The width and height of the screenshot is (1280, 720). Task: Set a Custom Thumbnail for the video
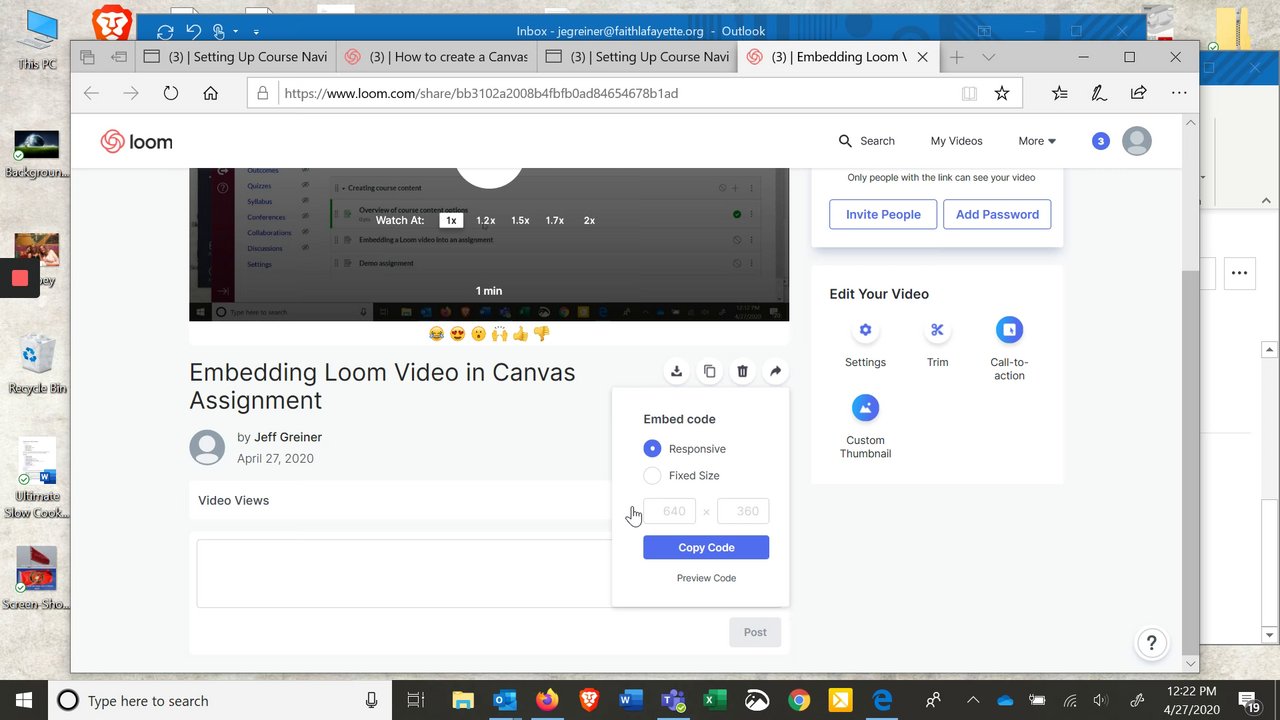coord(865,408)
